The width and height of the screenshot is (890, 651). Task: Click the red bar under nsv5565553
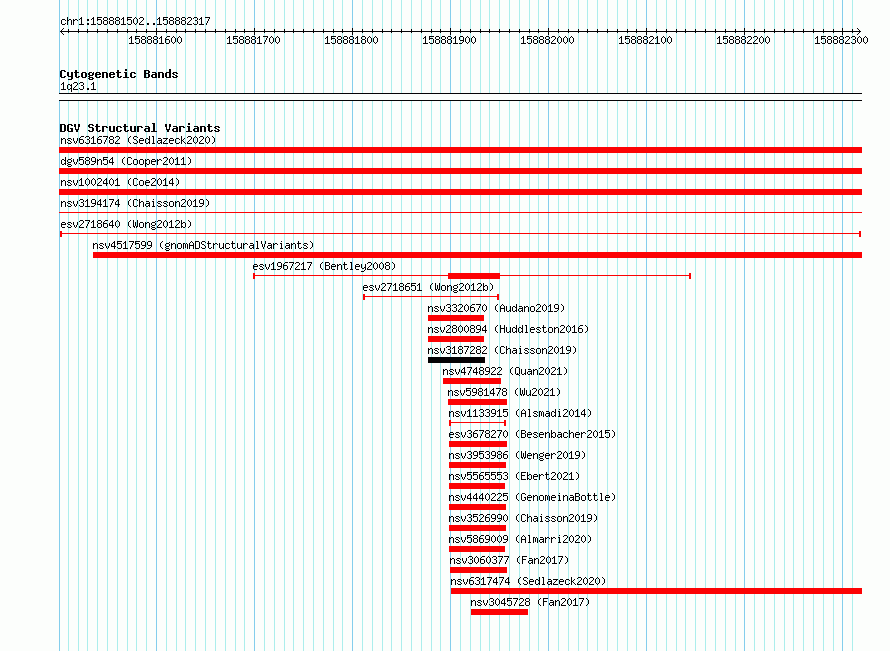(477, 486)
